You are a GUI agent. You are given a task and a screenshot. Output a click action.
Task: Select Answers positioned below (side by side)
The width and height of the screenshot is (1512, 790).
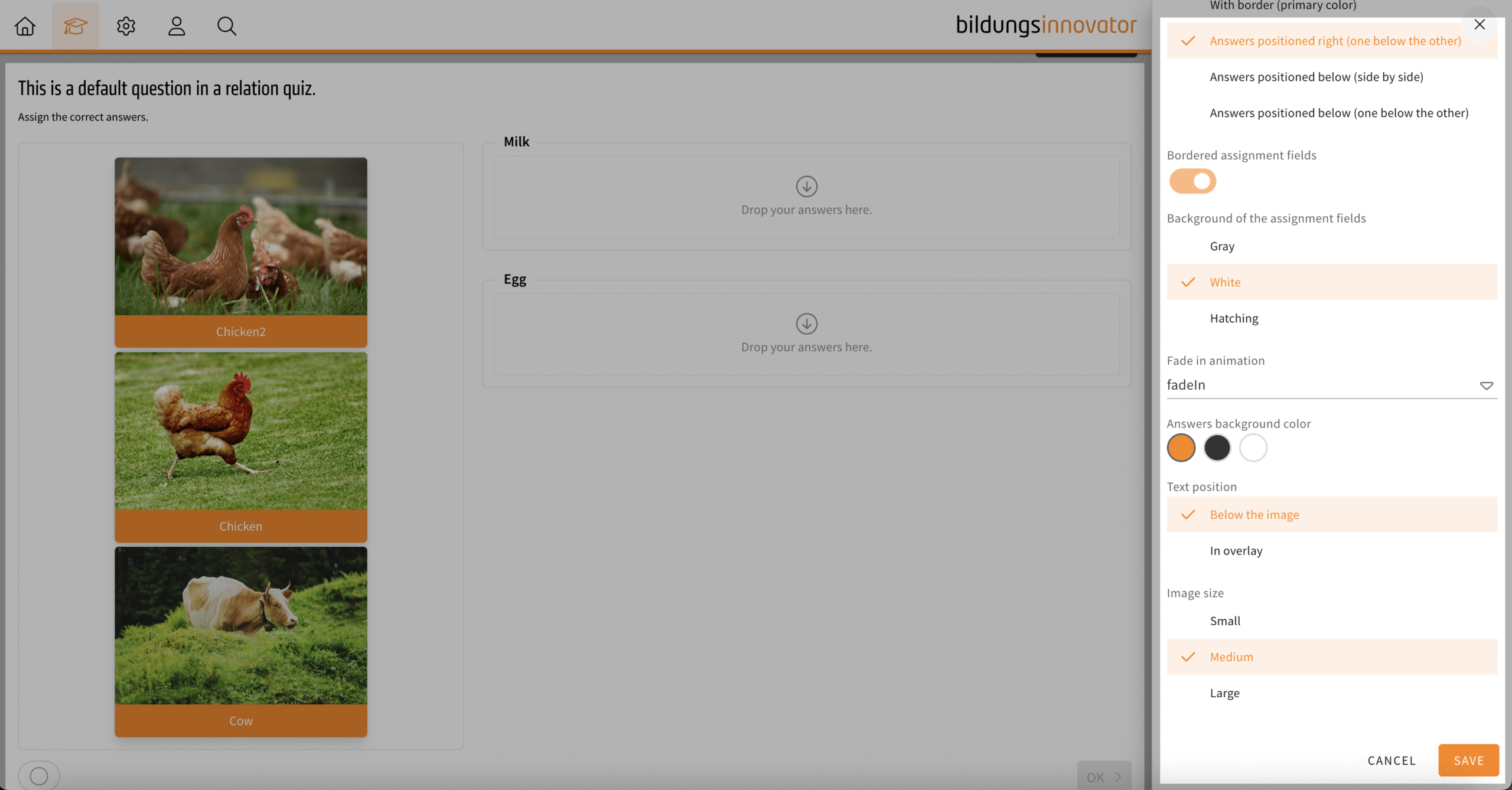click(x=1316, y=77)
